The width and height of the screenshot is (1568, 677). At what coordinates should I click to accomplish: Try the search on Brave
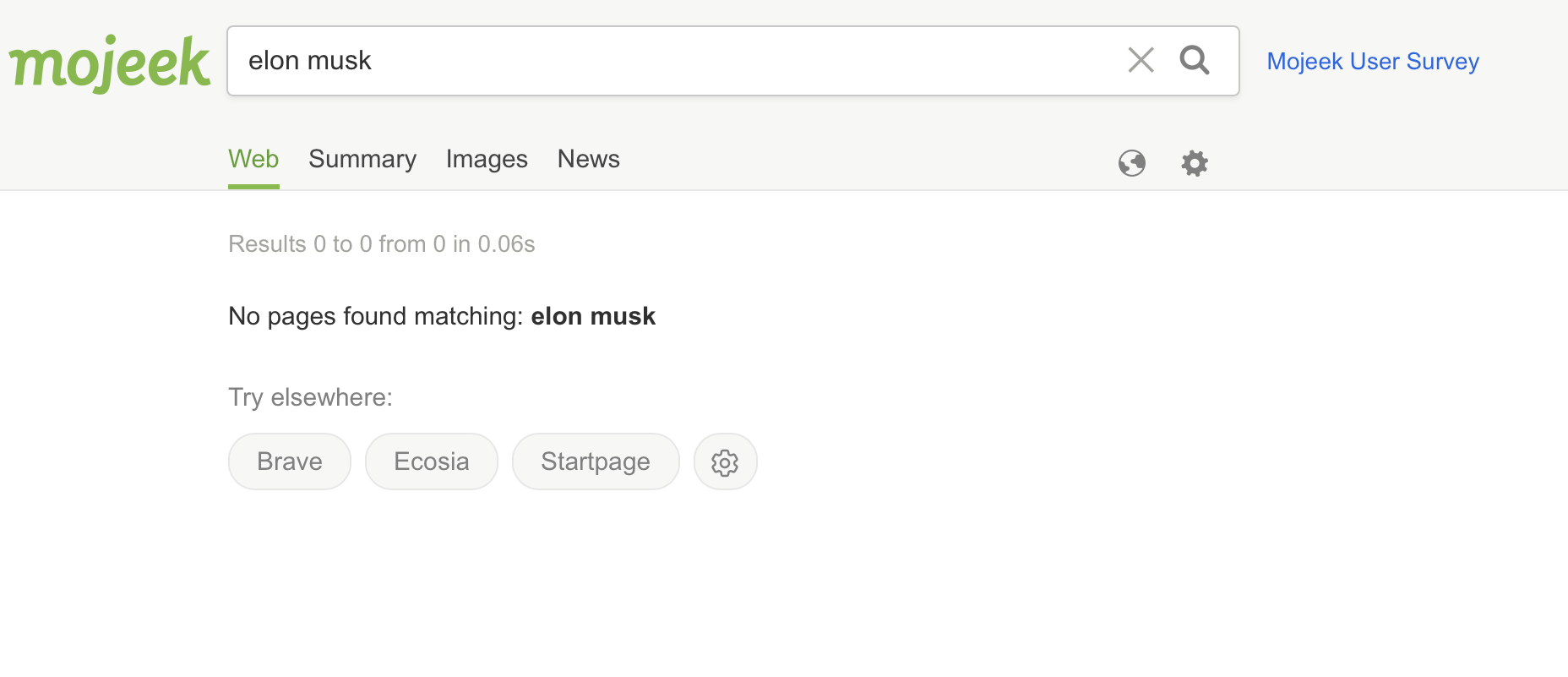(x=290, y=461)
